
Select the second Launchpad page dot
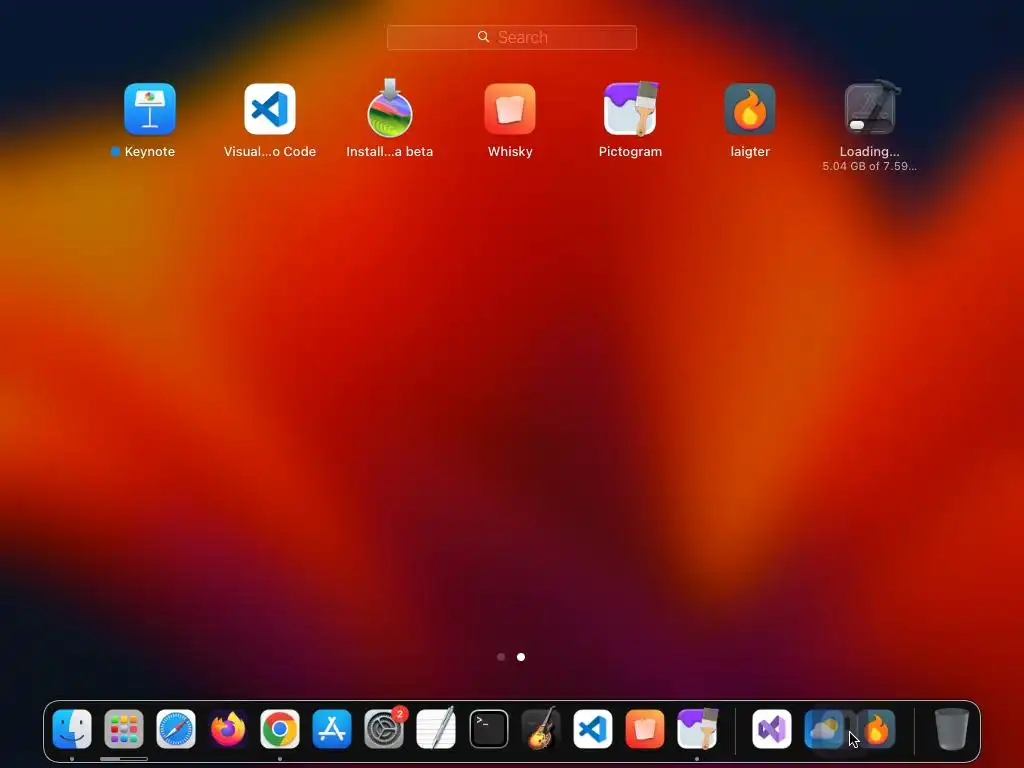pyautogui.click(x=521, y=657)
